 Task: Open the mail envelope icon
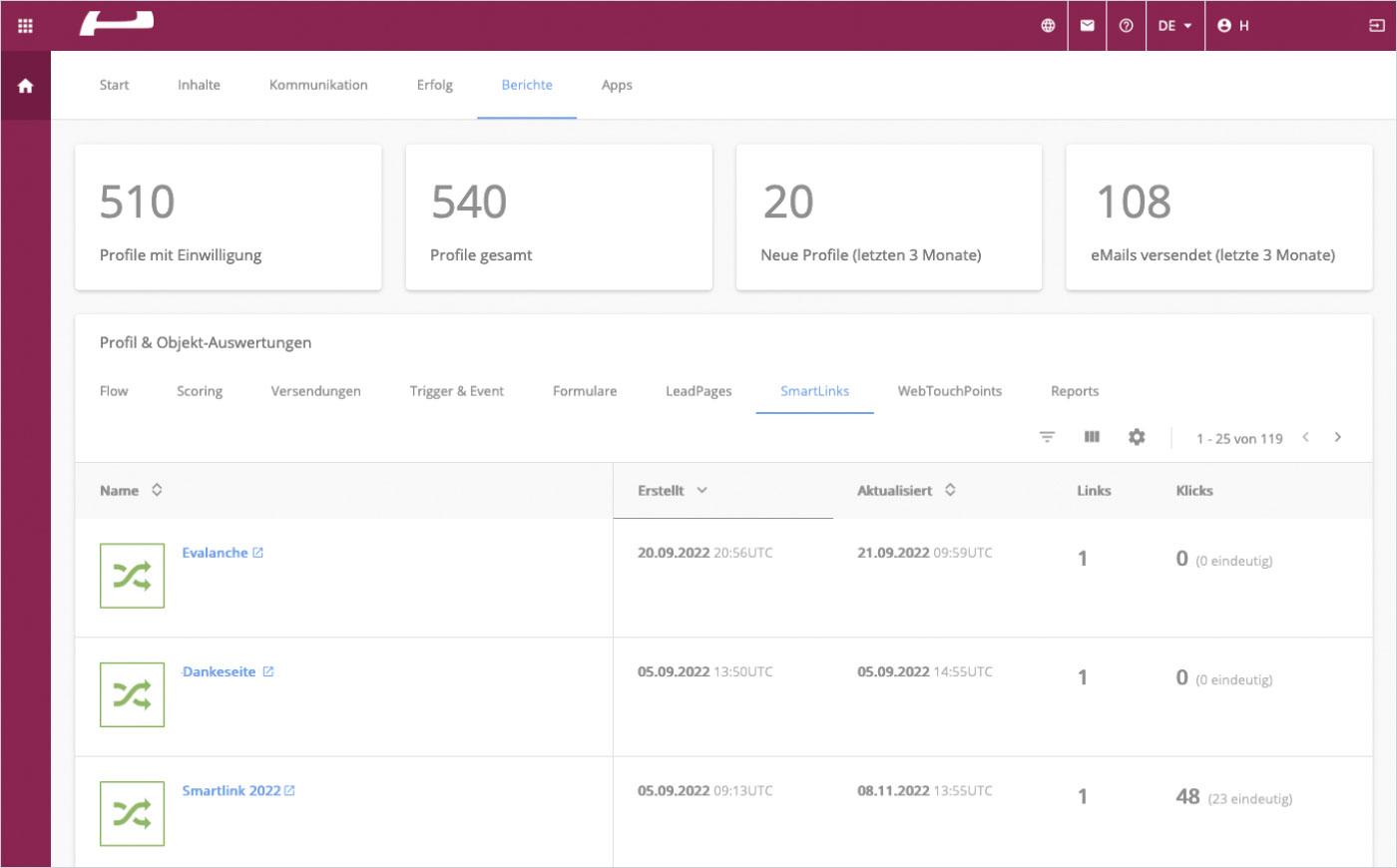(1087, 26)
